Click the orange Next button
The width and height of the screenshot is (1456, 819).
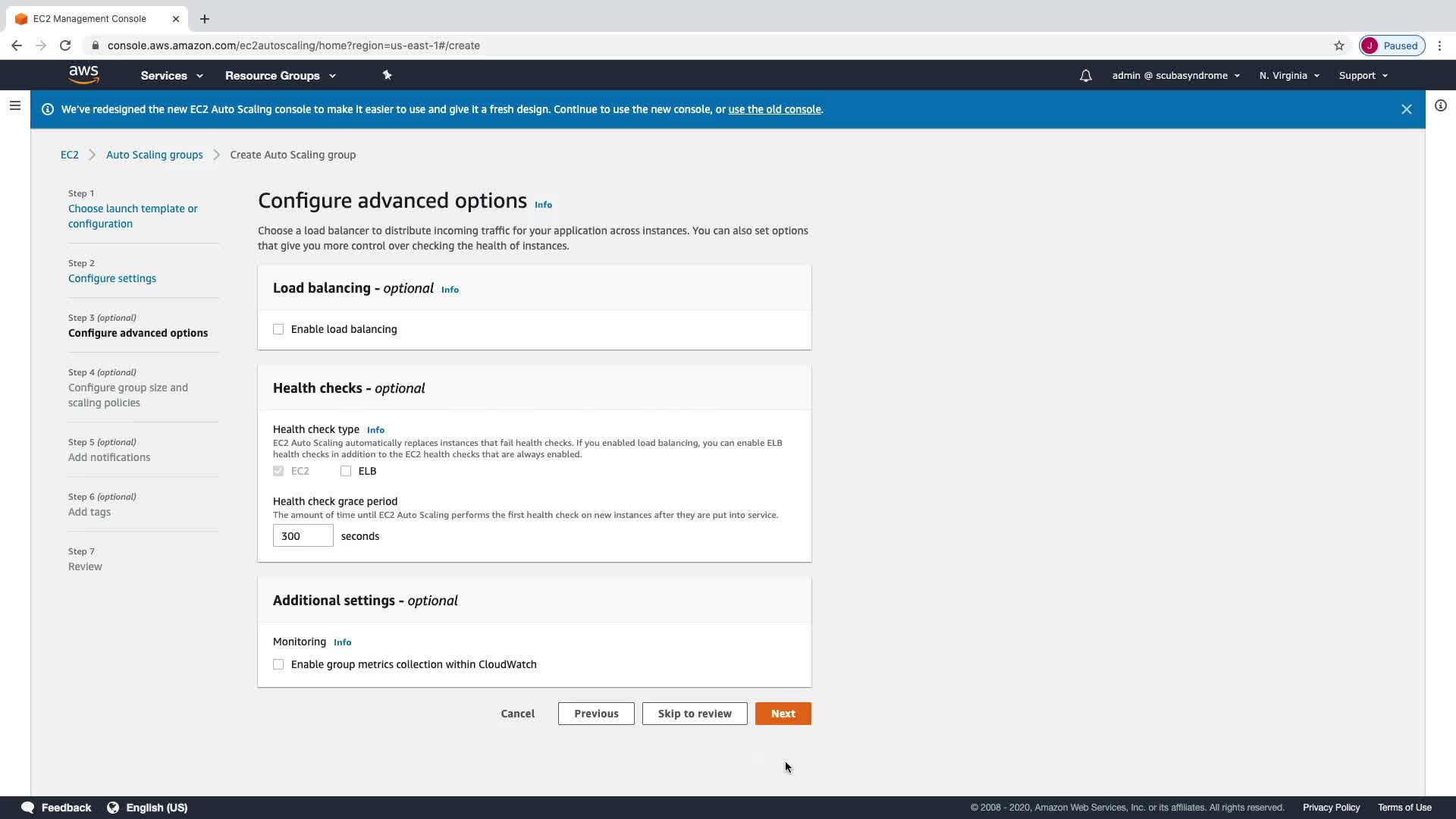point(783,714)
